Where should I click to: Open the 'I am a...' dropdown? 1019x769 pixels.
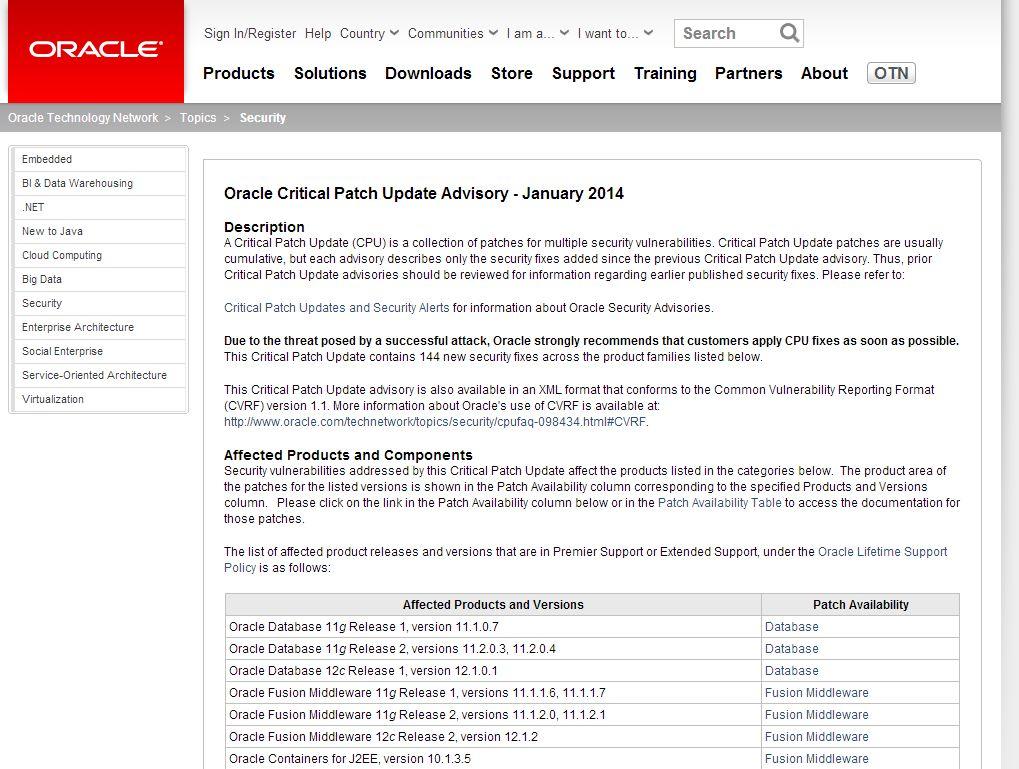coord(537,34)
